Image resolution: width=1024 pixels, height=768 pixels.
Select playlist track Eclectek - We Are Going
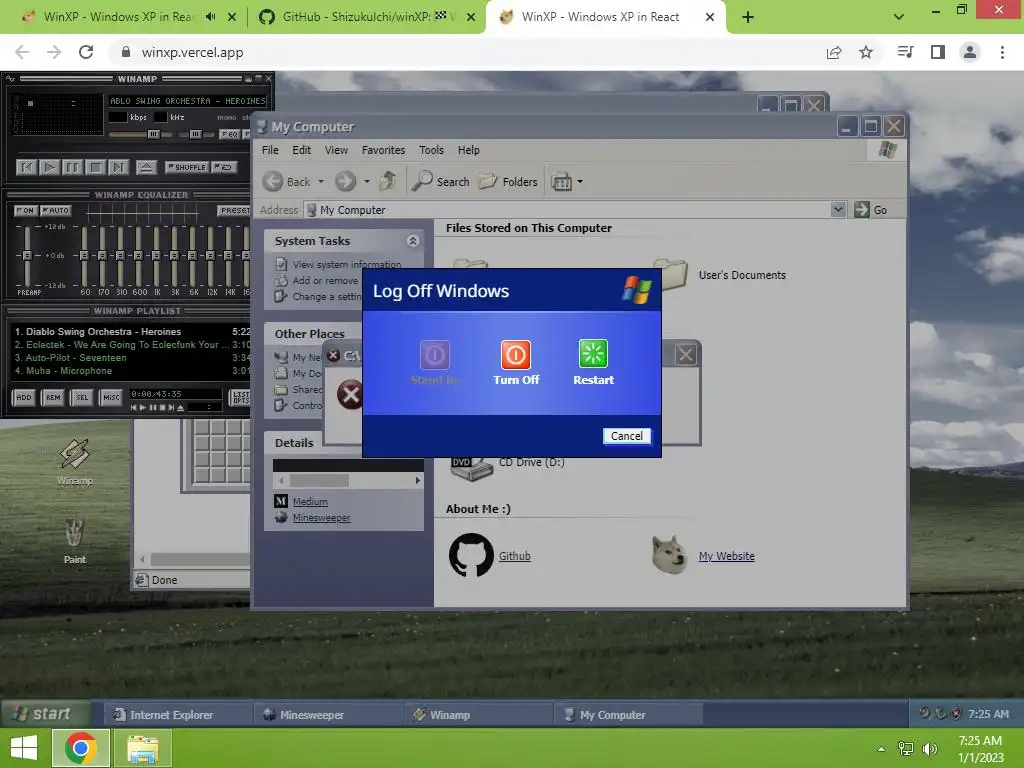click(x=121, y=345)
